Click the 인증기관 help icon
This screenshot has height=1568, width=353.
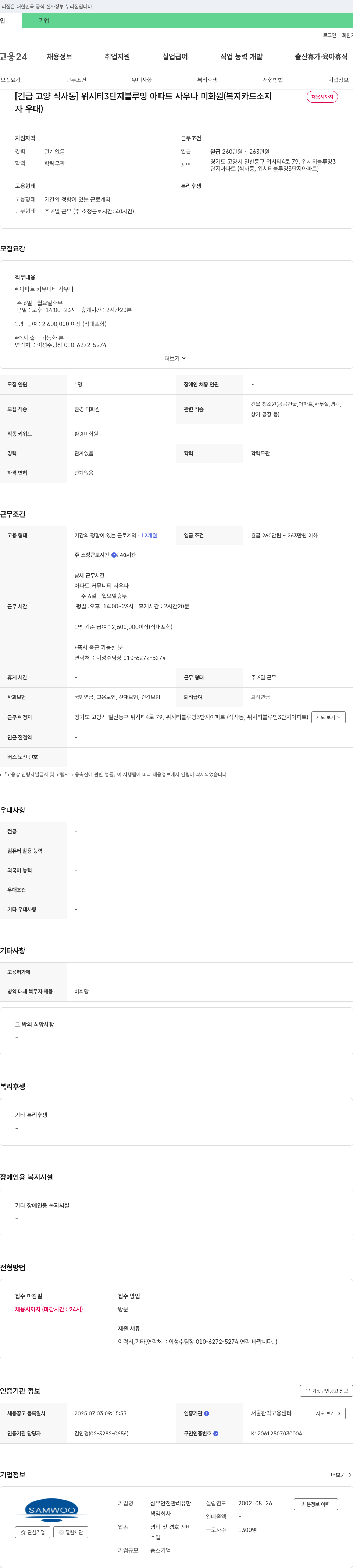coord(207,1413)
